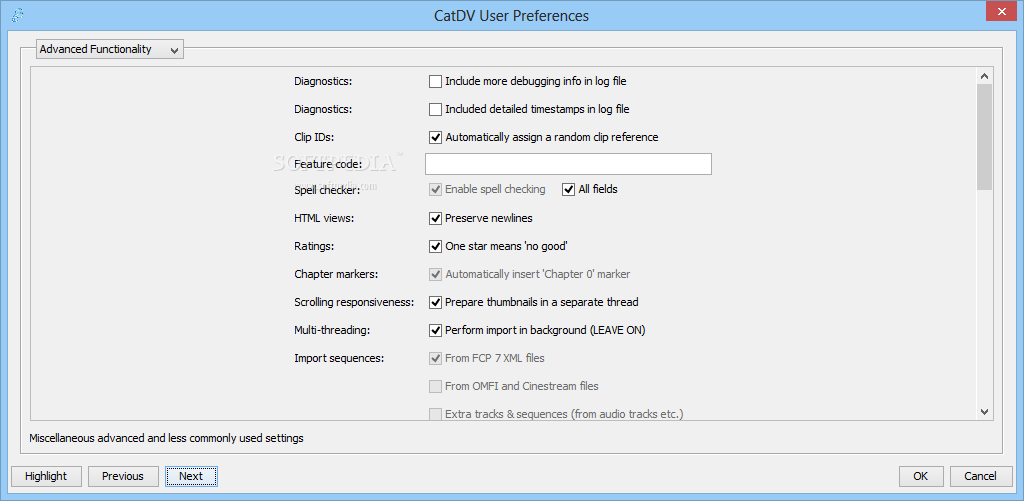Screen dimensions: 1024x501
Task: Confirm settings with the OK button
Action: [921, 476]
